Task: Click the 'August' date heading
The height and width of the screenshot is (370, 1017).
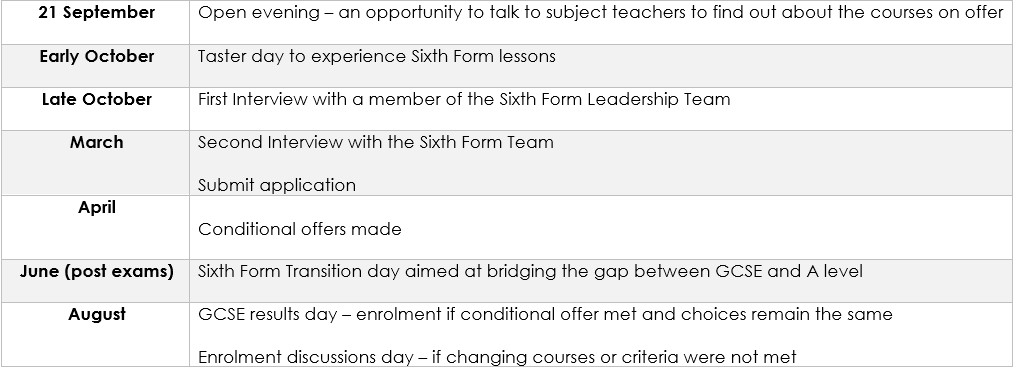Action: (97, 314)
